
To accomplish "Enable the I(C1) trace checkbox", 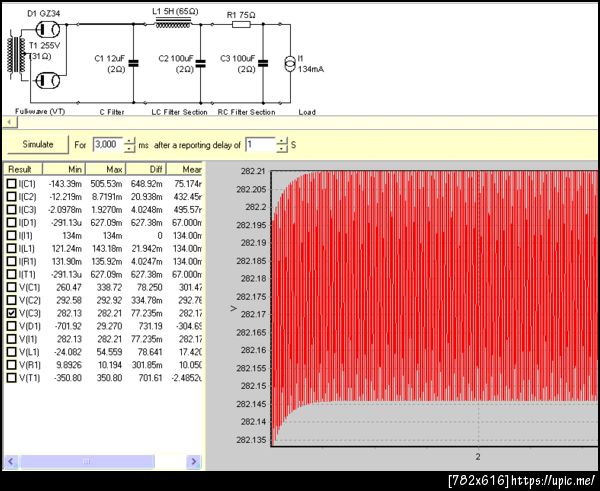I will (x=12, y=184).
